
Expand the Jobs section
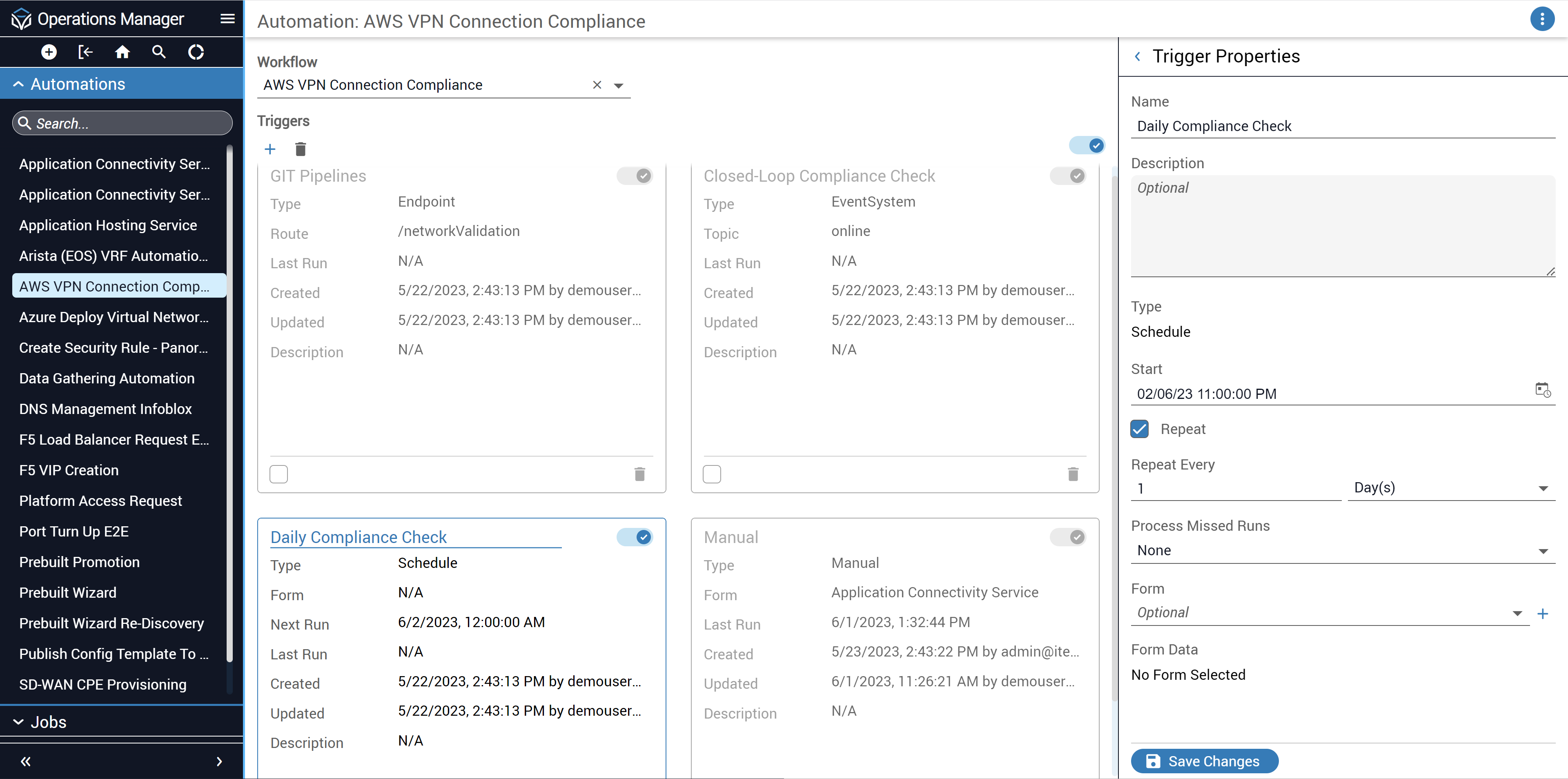tap(49, 722)
